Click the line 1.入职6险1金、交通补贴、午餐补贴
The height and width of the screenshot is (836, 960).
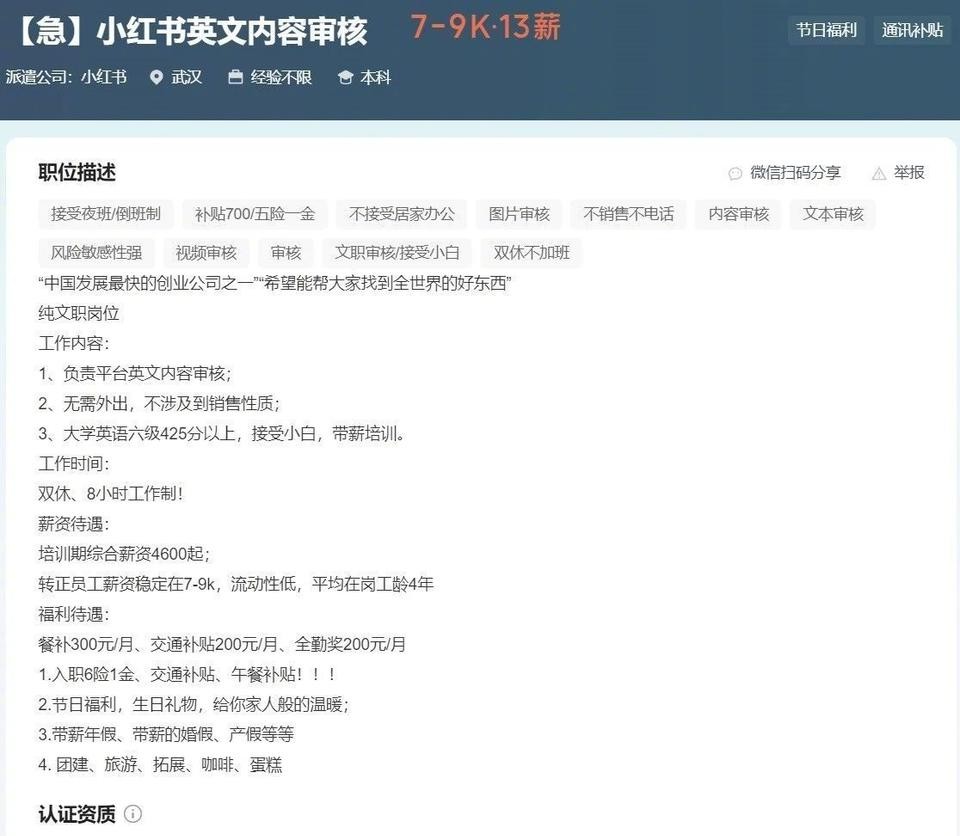187,674
